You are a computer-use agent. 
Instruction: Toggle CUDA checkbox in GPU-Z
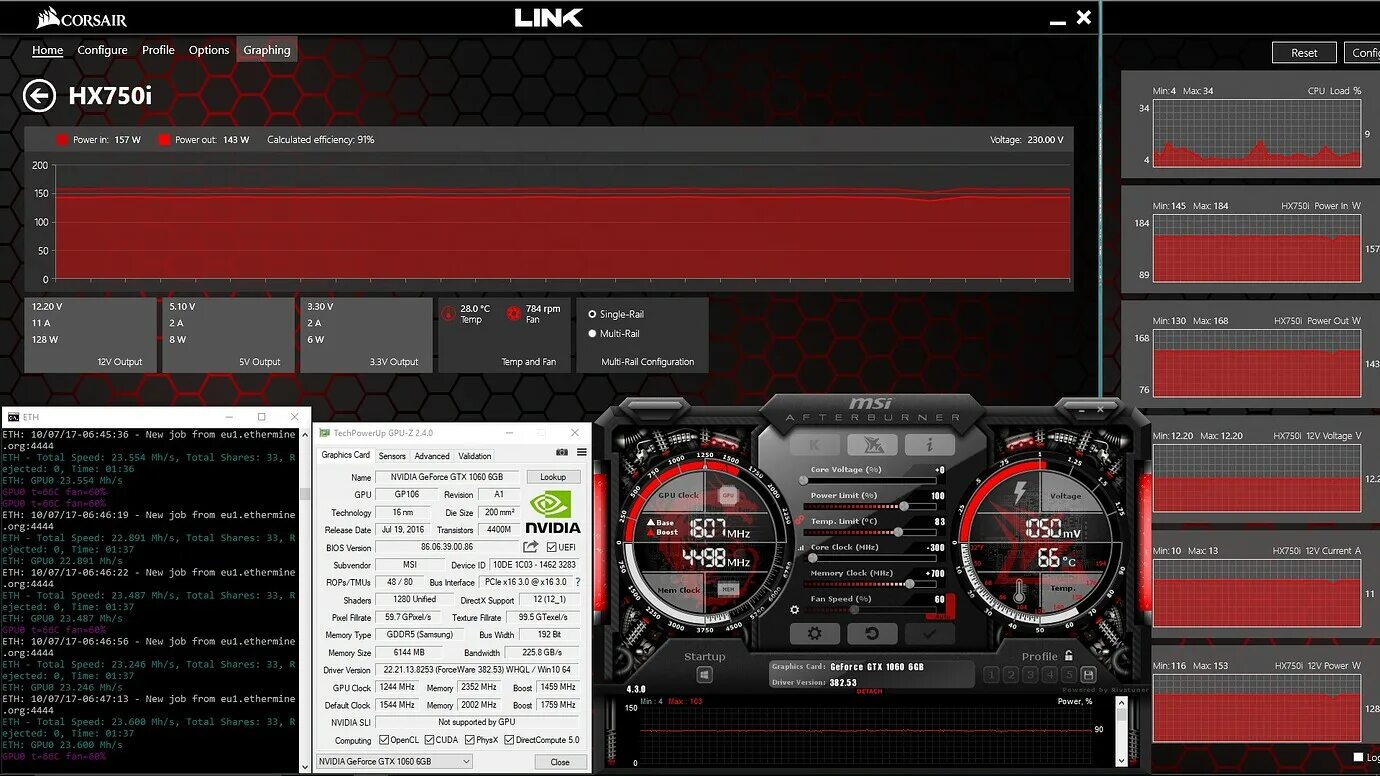(x=429, y=740)
